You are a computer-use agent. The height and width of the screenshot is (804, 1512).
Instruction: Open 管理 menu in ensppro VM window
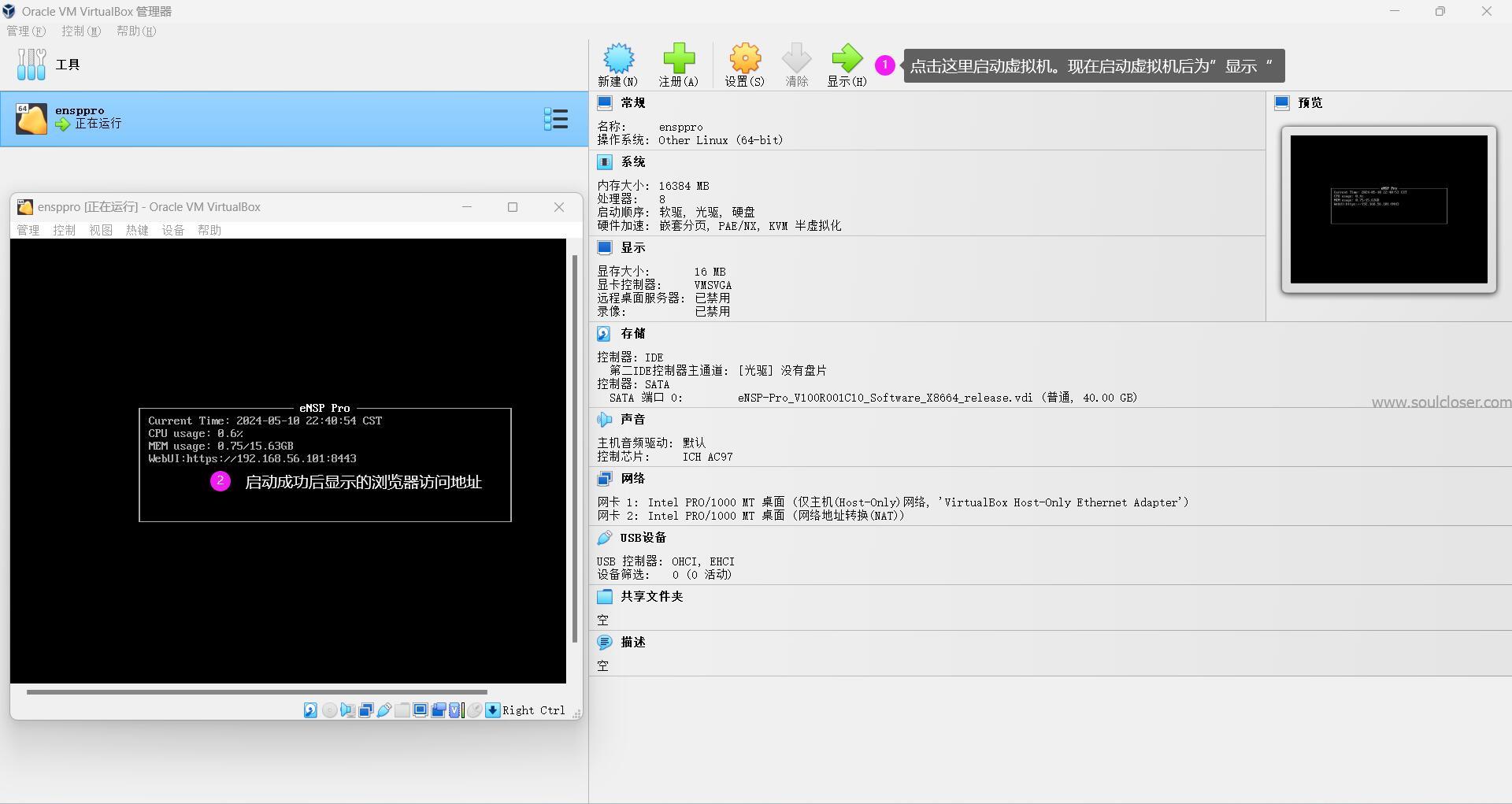tap(28, 230)
